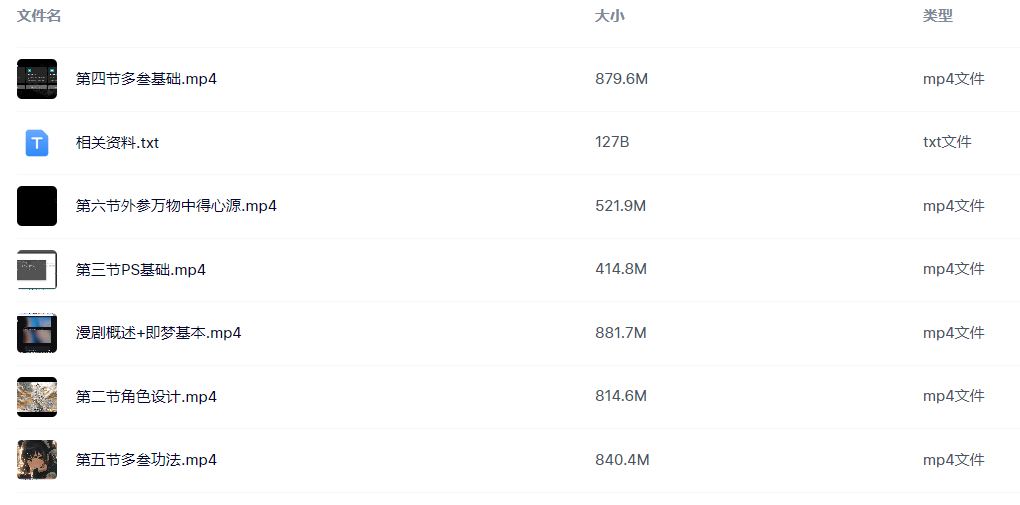1020x505 pixels.
Task: Click the txt文件 type cell
Action: click(x=947, y=142)
